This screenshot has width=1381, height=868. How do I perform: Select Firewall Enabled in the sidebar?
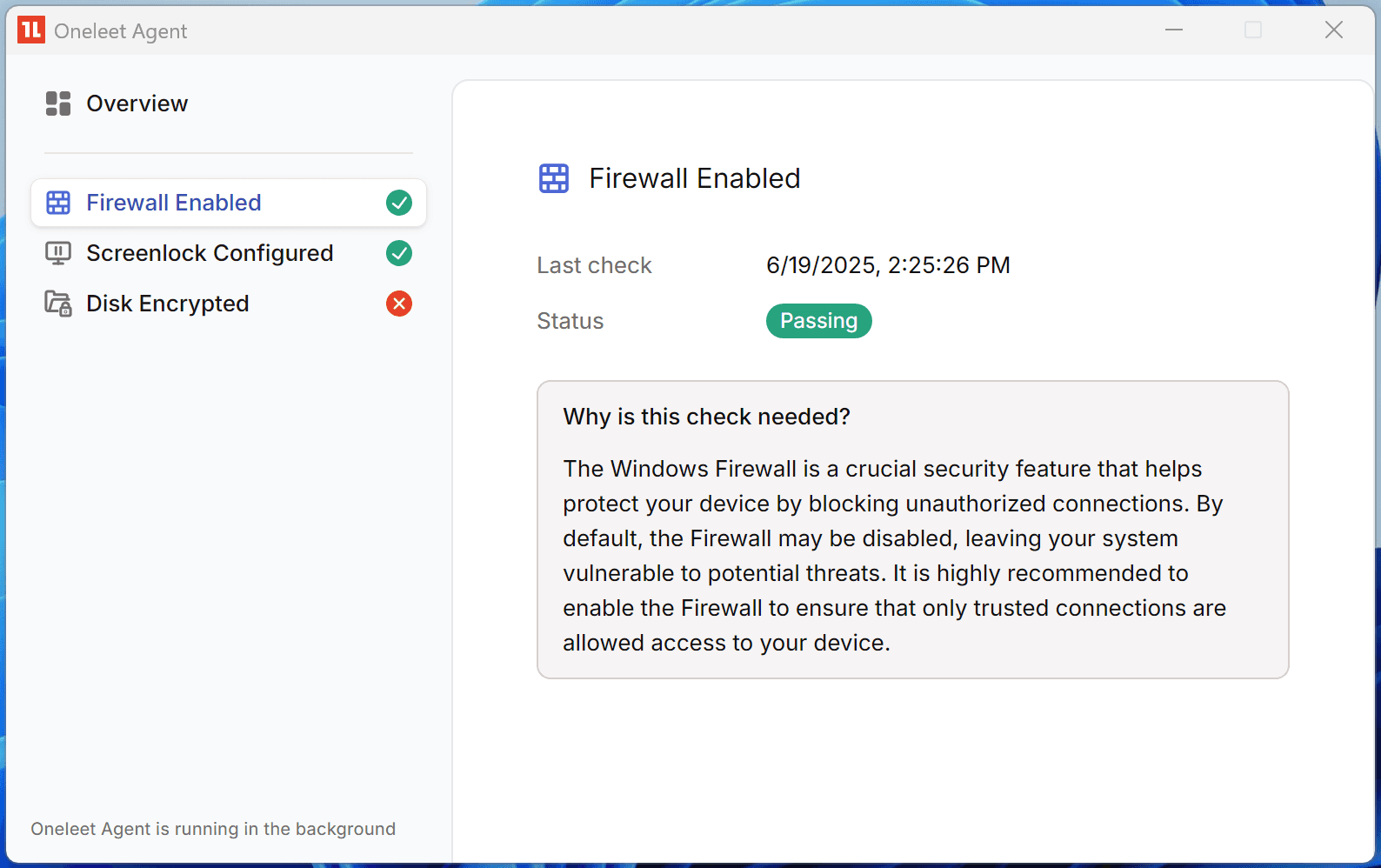[x=174, y=203]
